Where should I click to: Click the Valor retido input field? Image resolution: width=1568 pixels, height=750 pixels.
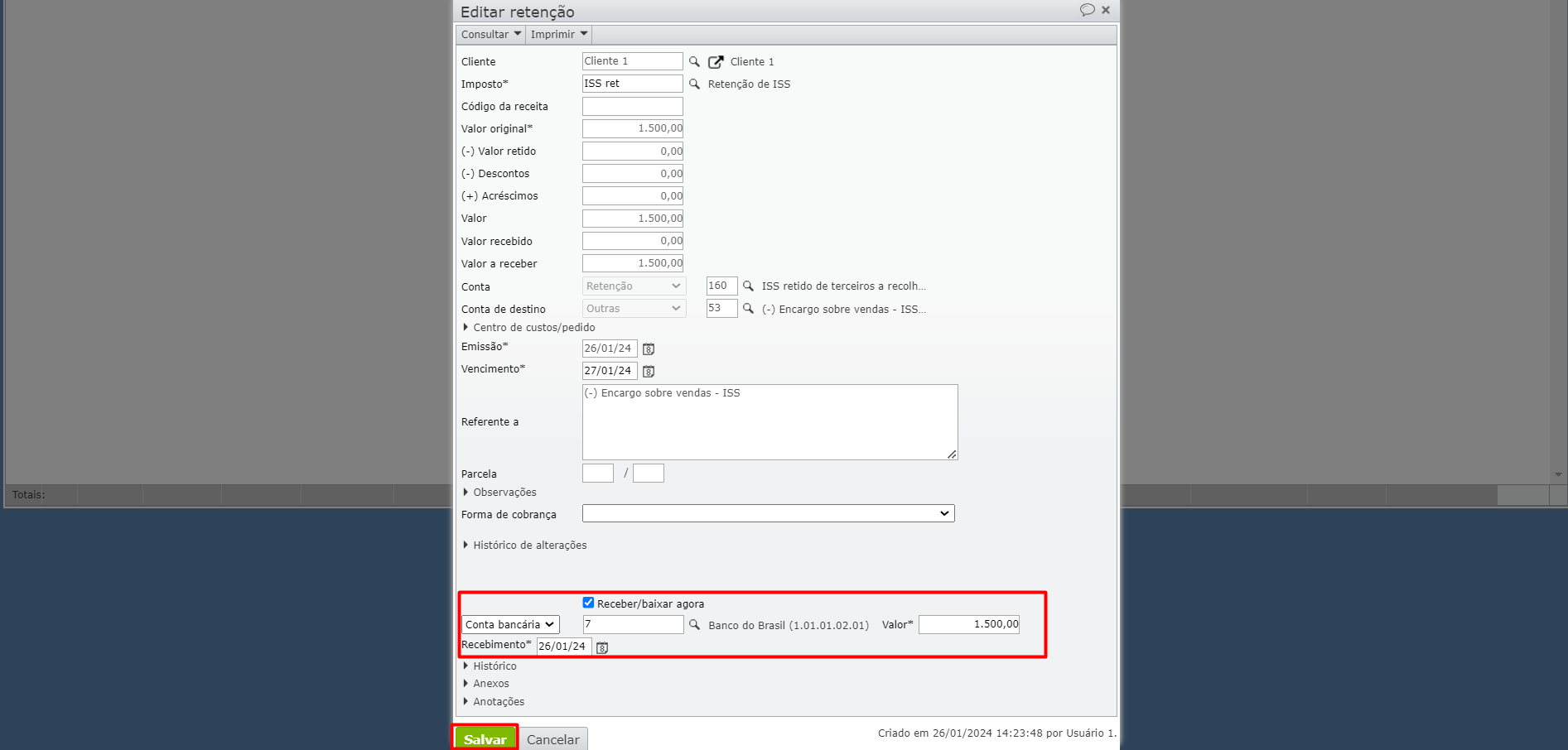(x=633, y=151)
